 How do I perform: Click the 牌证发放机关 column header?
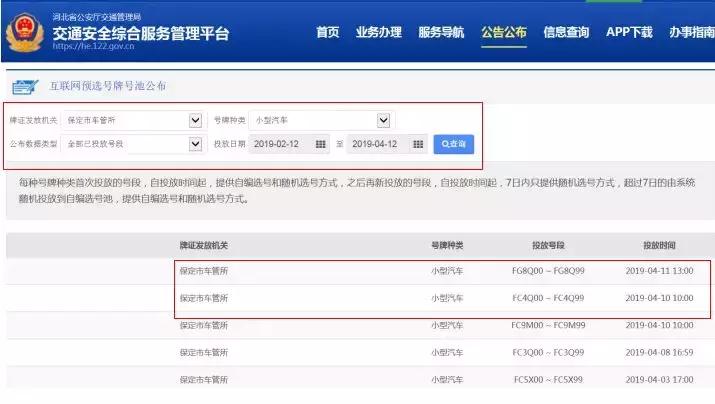pos(203,245)
